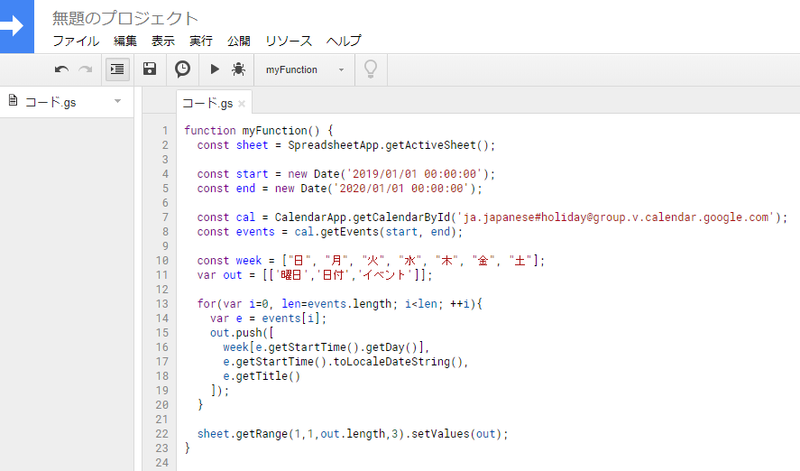
Task: Click the week array of weekday characters
Action: (x=410, y=261)
